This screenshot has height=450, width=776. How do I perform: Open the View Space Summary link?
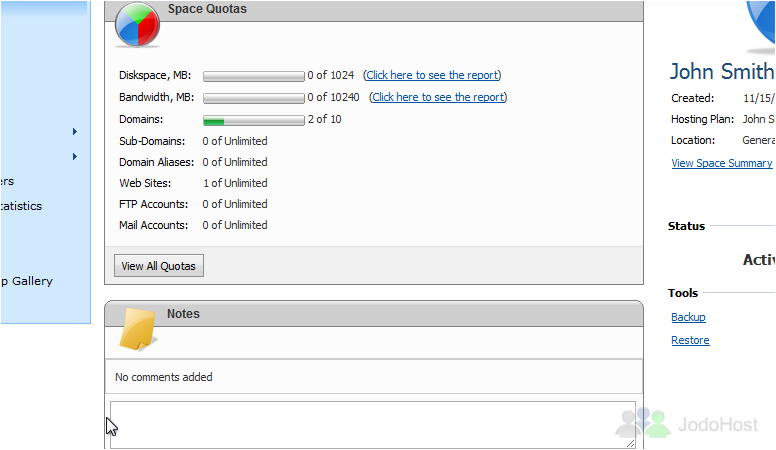pyautogui.click(x=722, y=163)
